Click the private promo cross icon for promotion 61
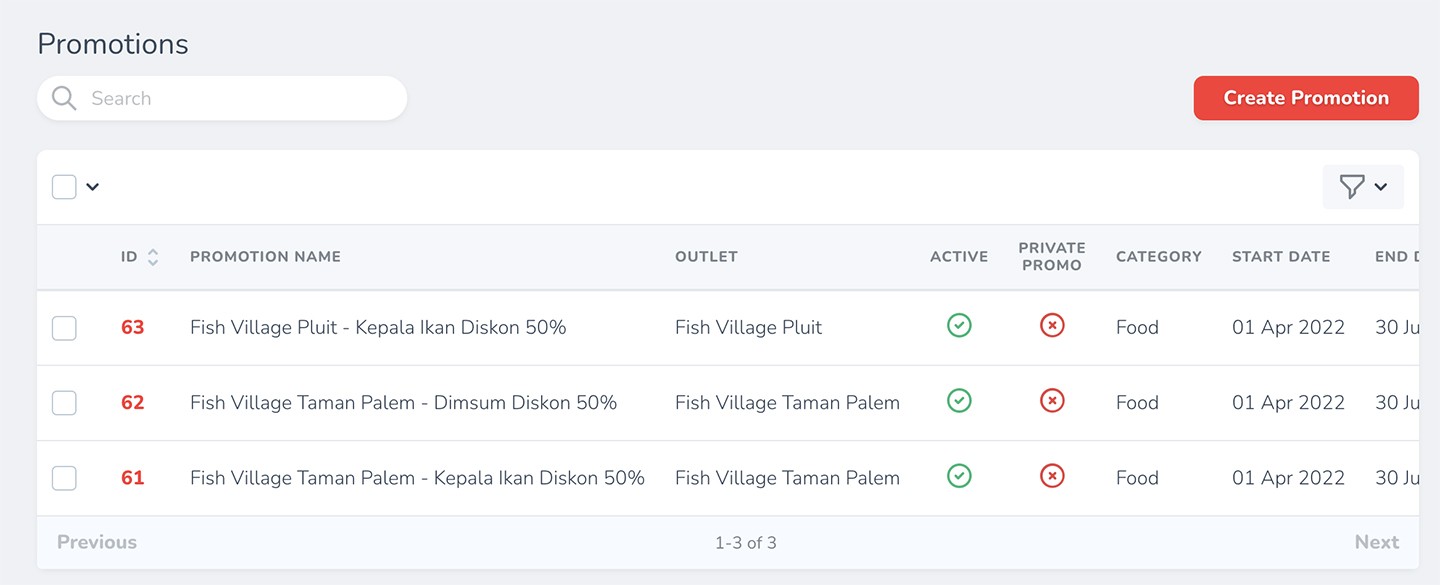Screen dimensions: 1440x585 [x=1052, y=476]
